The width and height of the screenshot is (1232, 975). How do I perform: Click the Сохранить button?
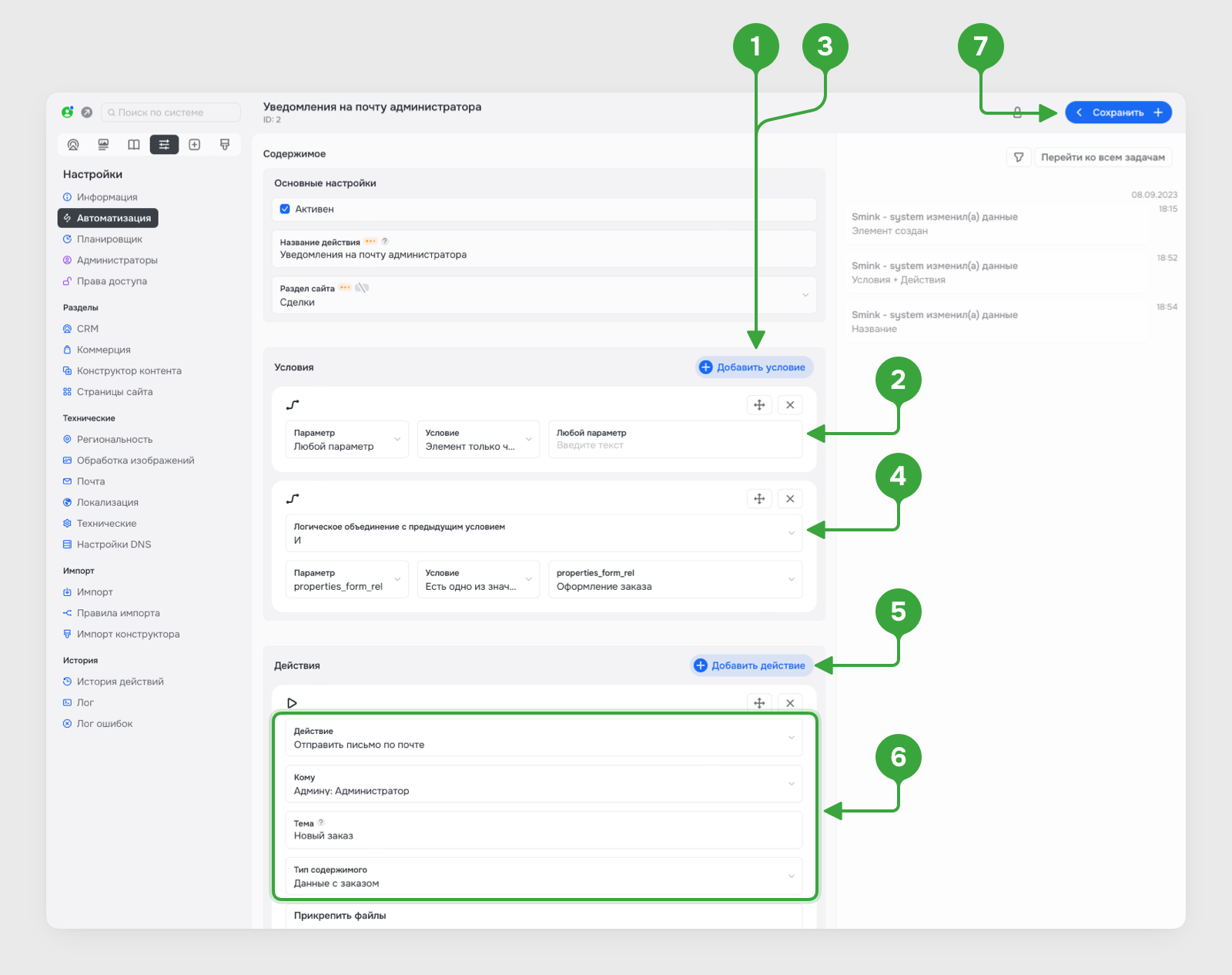click(1118, 112)
